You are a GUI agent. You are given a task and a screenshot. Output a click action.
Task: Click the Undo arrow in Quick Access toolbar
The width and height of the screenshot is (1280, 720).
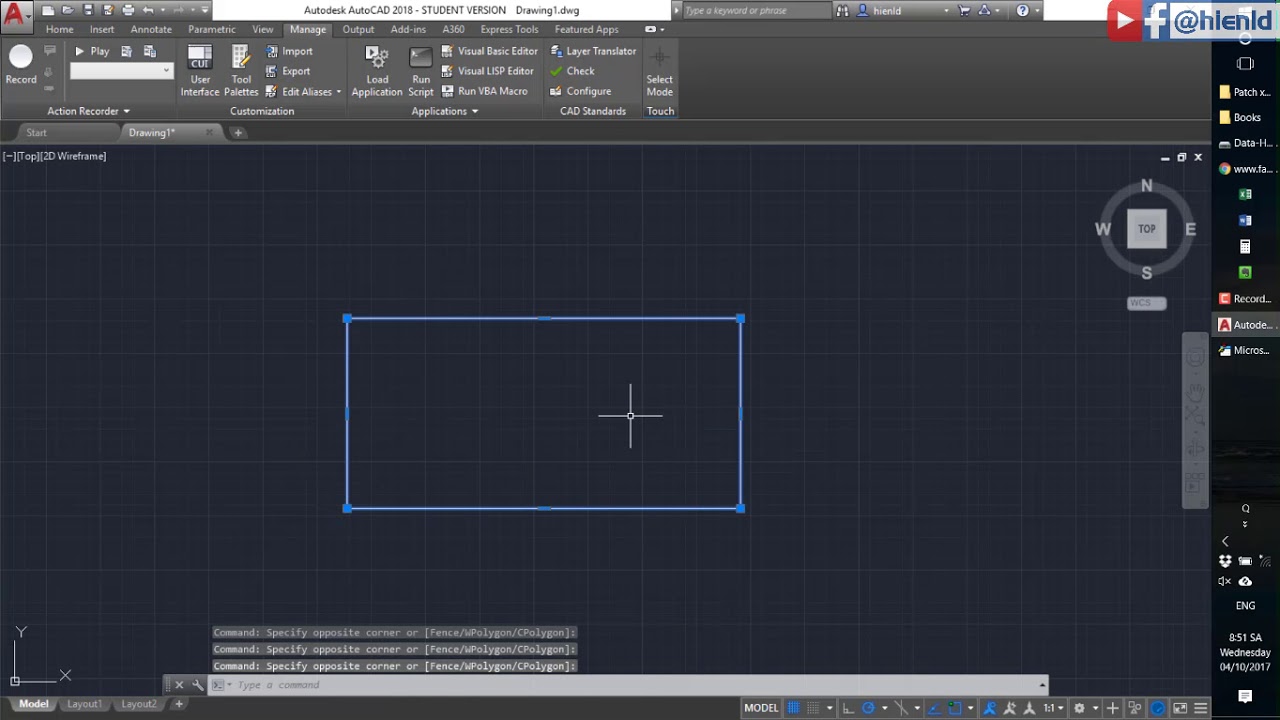(x=148, y=10)
